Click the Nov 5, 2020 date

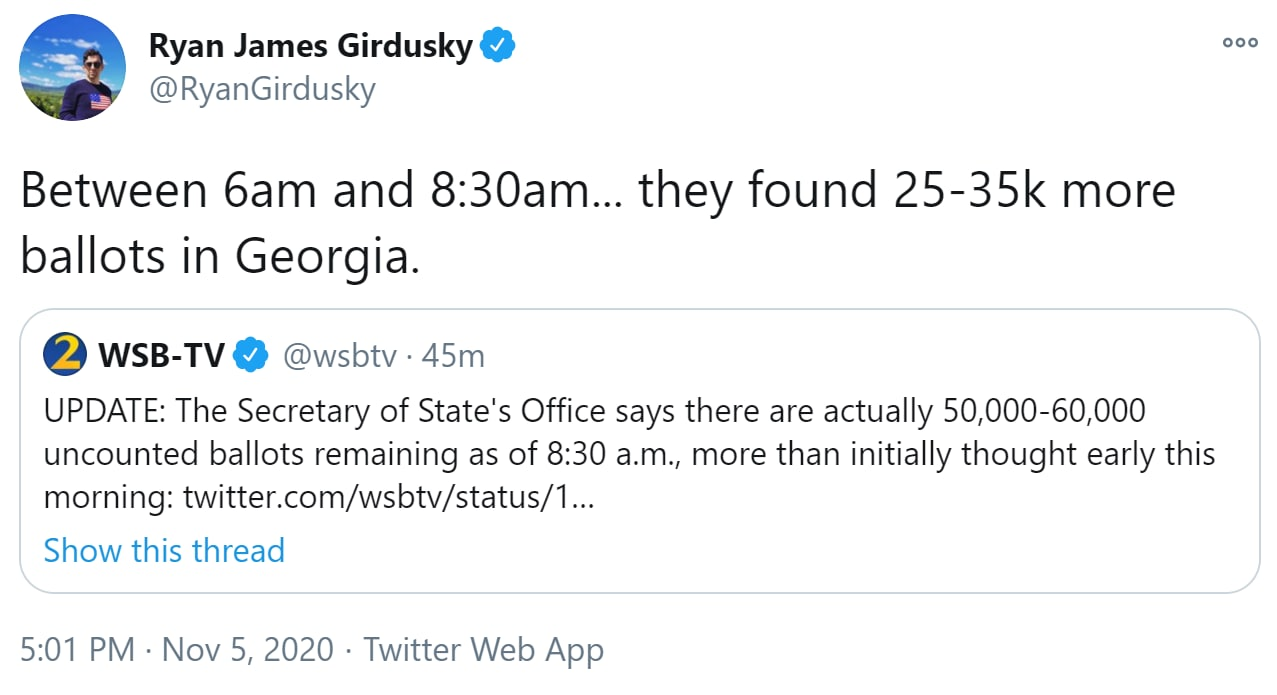(248, 650)
